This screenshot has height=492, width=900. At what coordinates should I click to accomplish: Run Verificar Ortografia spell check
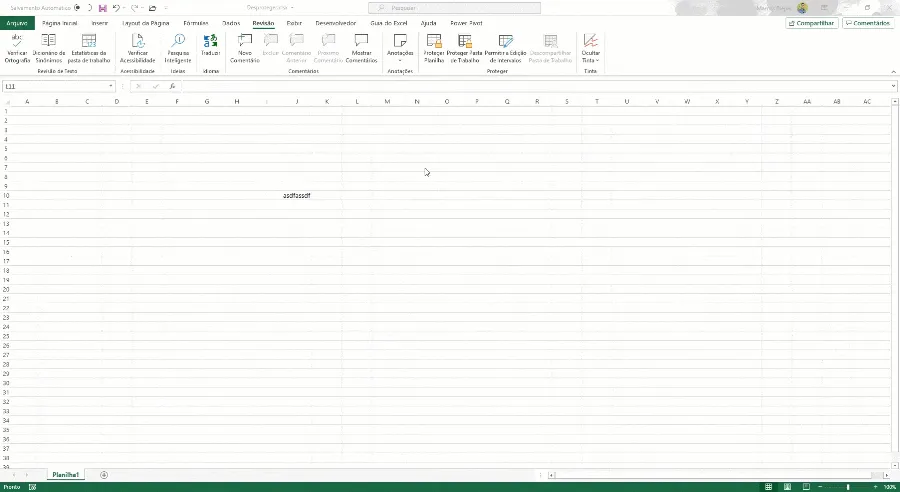[17, 48]
